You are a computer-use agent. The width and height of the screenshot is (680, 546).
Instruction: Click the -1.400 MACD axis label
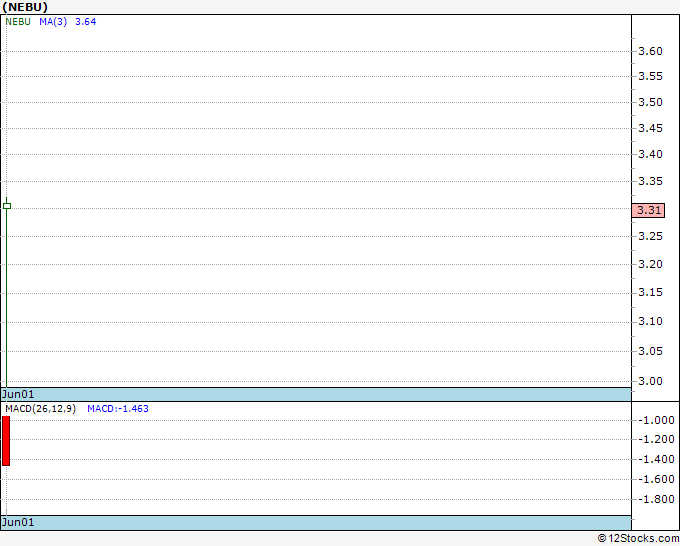pyautogui.click(x=656, y=459)
